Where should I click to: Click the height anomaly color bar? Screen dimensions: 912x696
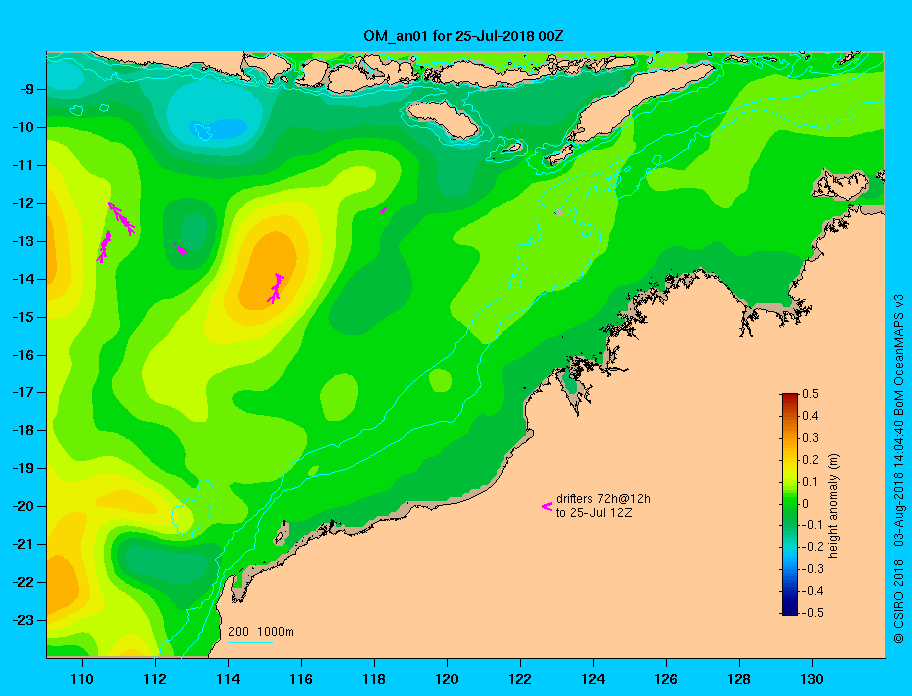point(790,504)
